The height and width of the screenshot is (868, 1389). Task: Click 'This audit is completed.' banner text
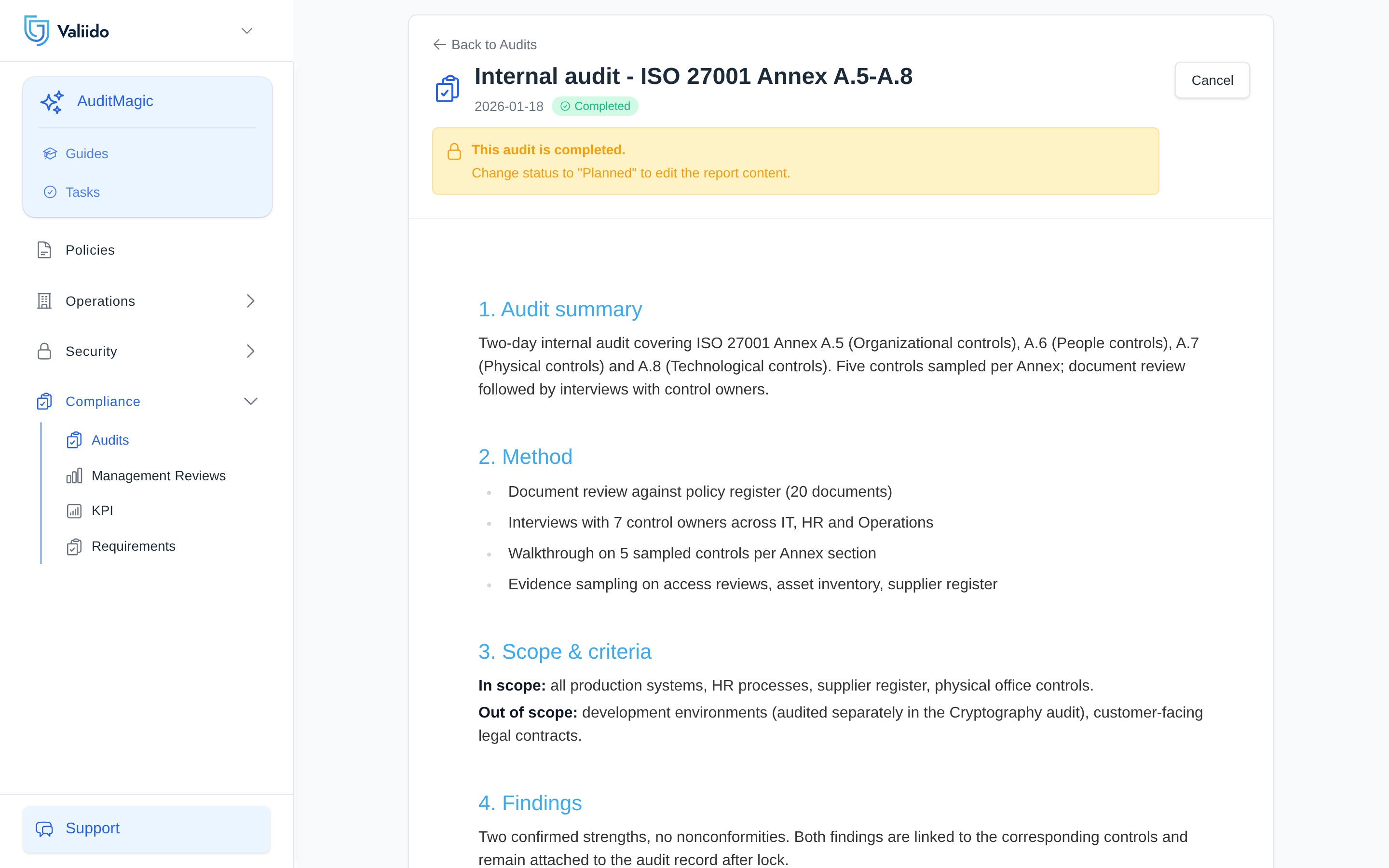pos(548,150)
